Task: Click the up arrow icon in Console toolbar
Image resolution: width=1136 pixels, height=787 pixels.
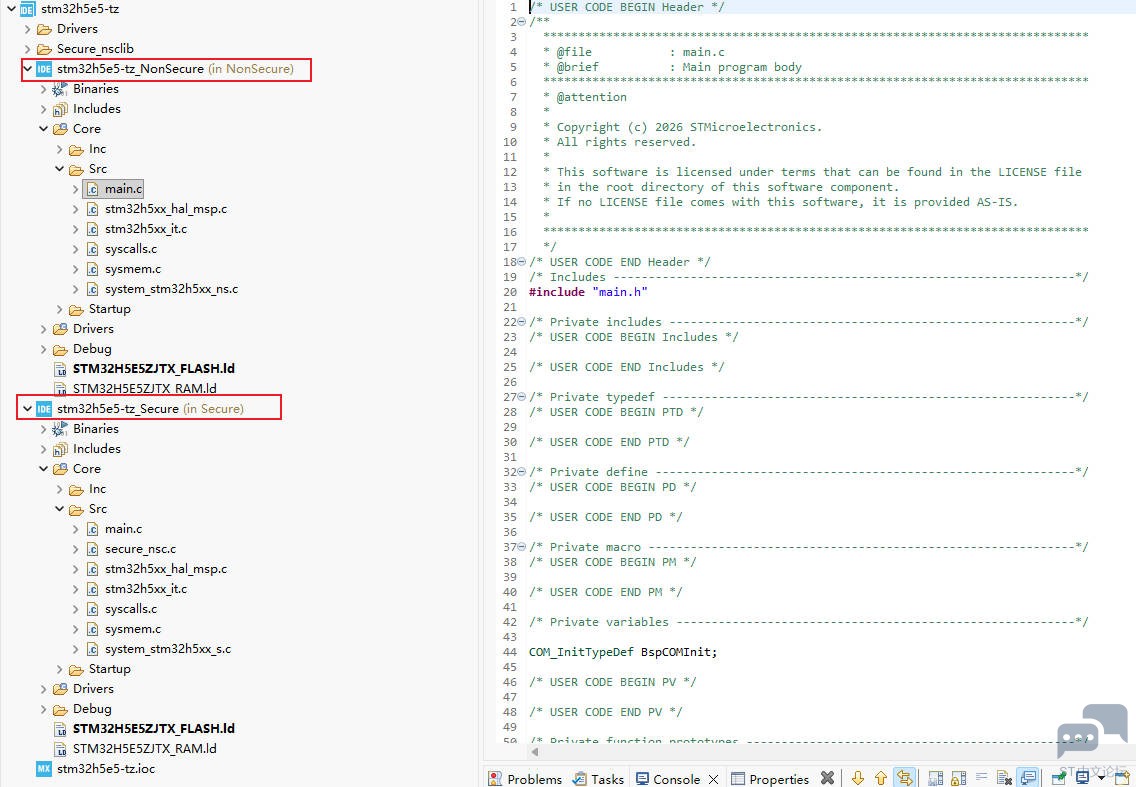Action: pyautogui.click(x=881, y=778)
